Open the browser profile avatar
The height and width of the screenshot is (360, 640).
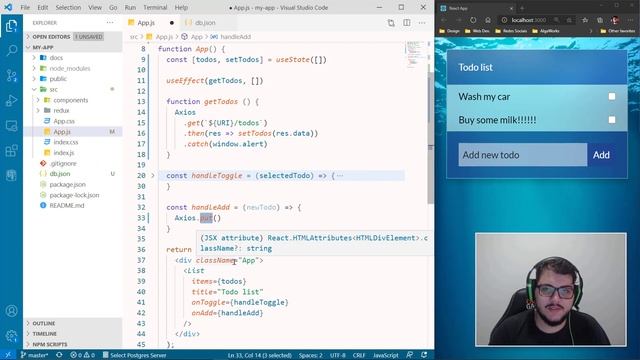(615, 20)
